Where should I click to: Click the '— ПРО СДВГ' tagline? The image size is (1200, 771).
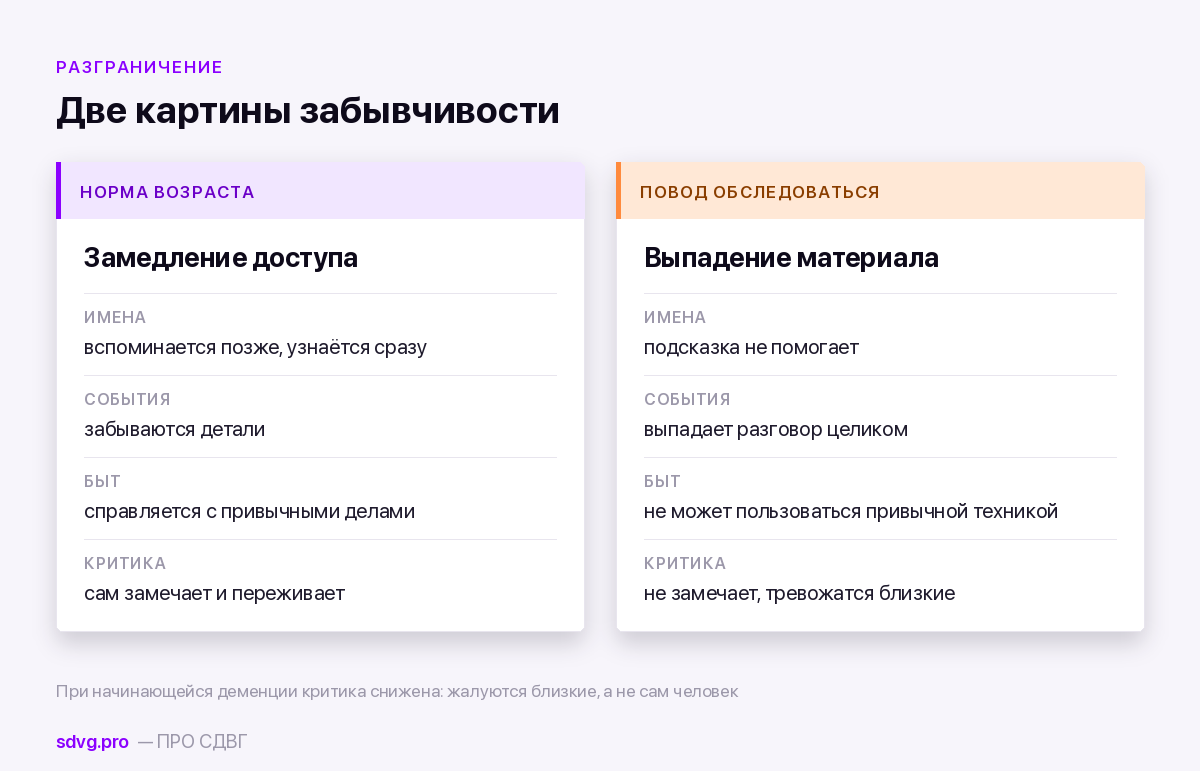(x=192, y=742)
